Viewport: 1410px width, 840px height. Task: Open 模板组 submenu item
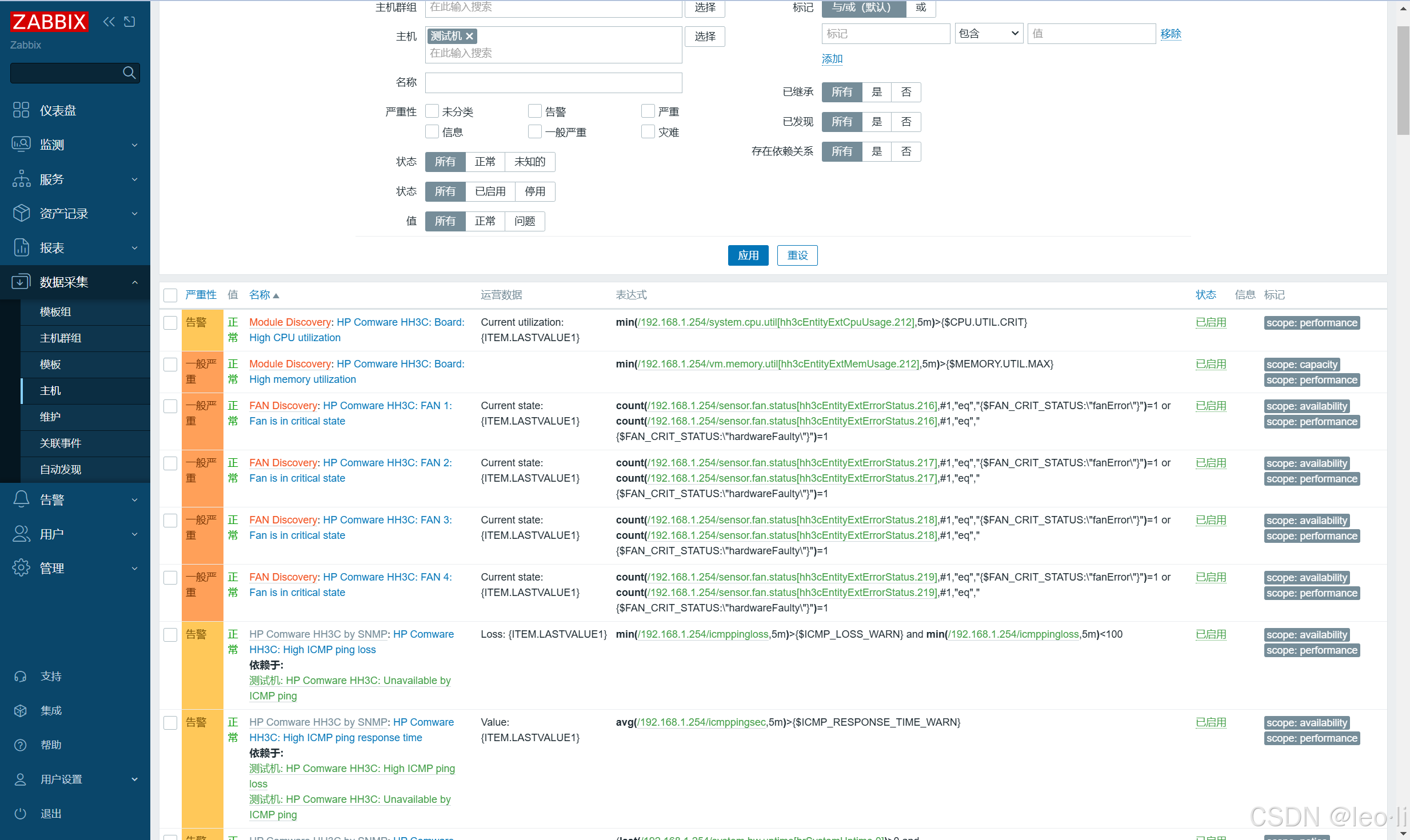55,311
